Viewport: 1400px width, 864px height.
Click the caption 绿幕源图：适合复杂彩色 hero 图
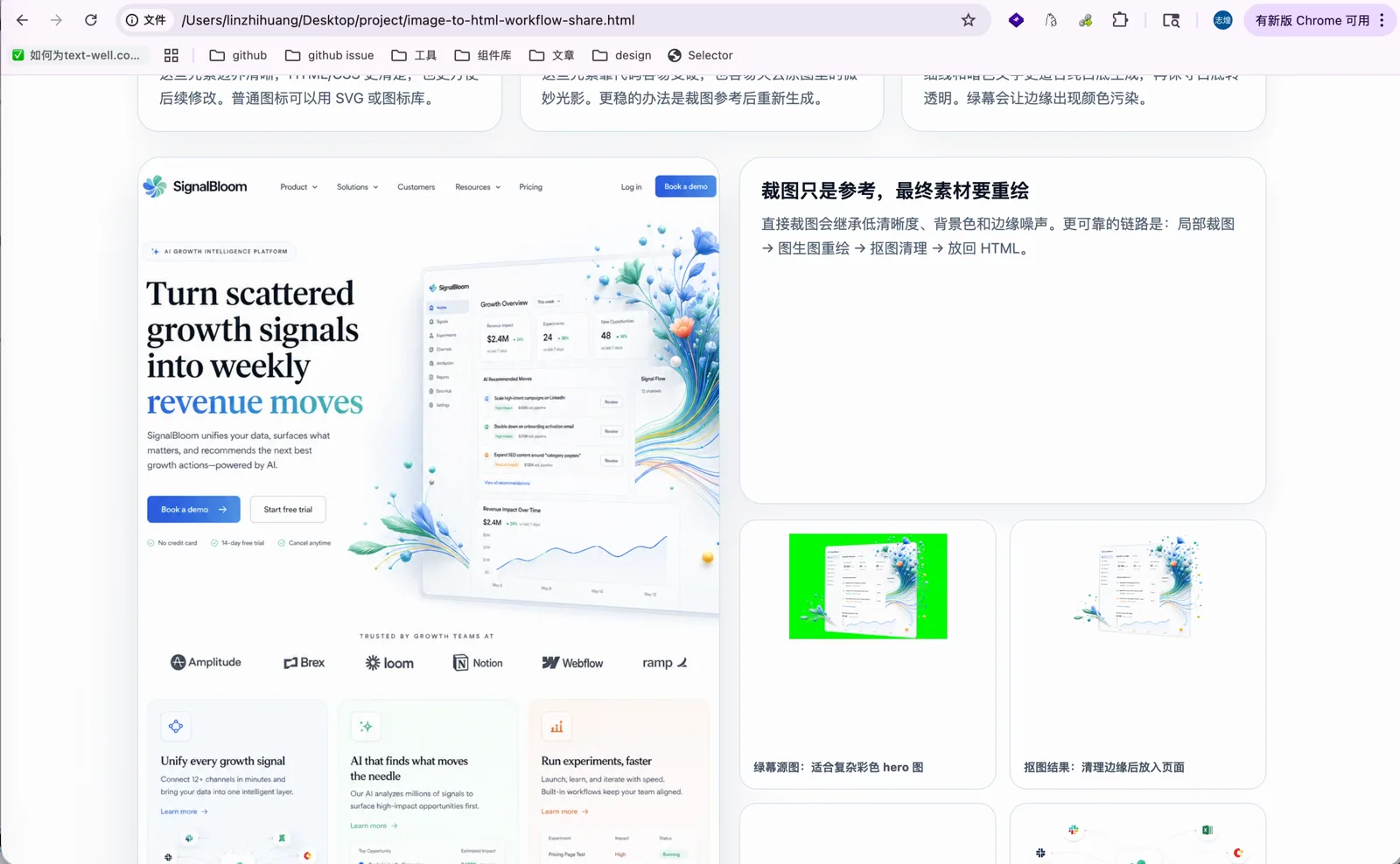coord(838,767)
